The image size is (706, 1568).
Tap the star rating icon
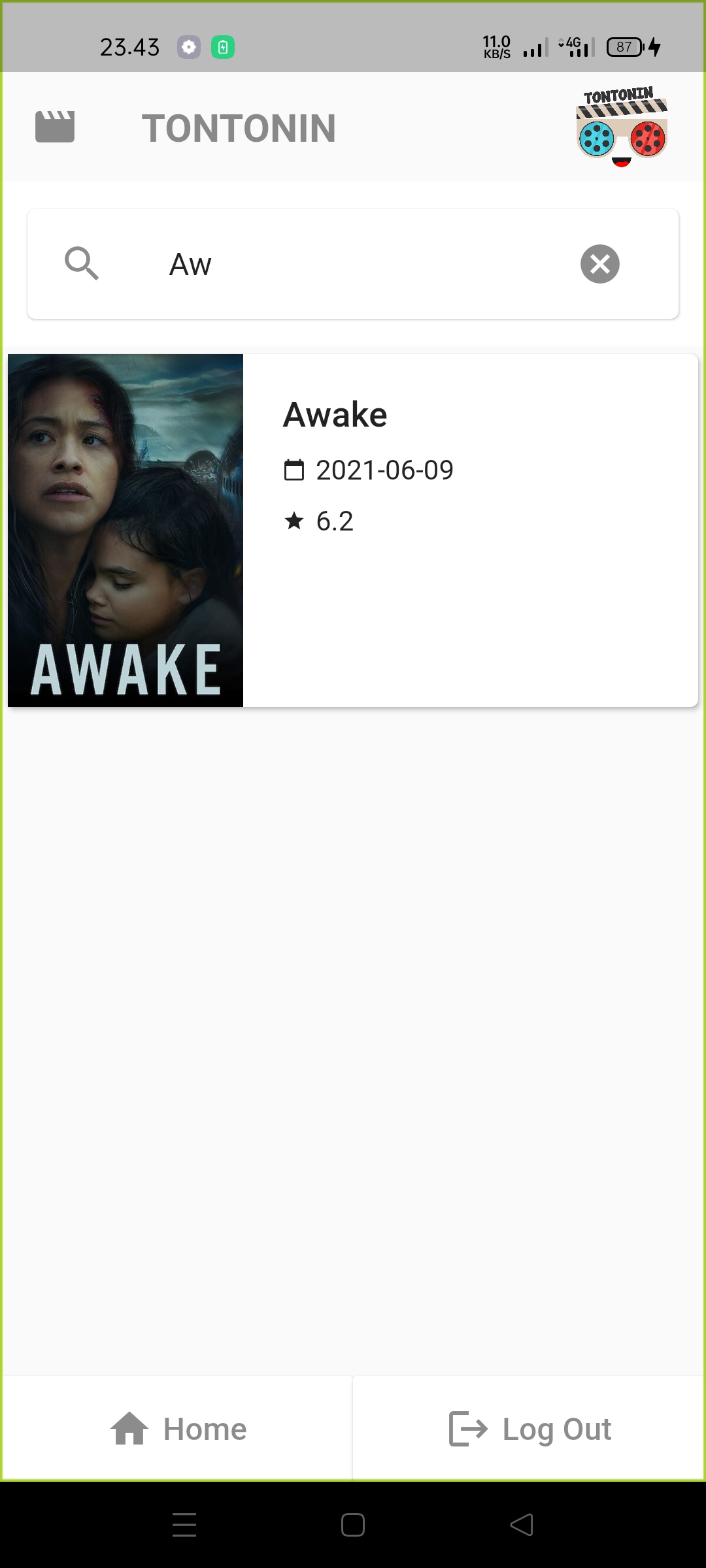(x=294, y=521)
